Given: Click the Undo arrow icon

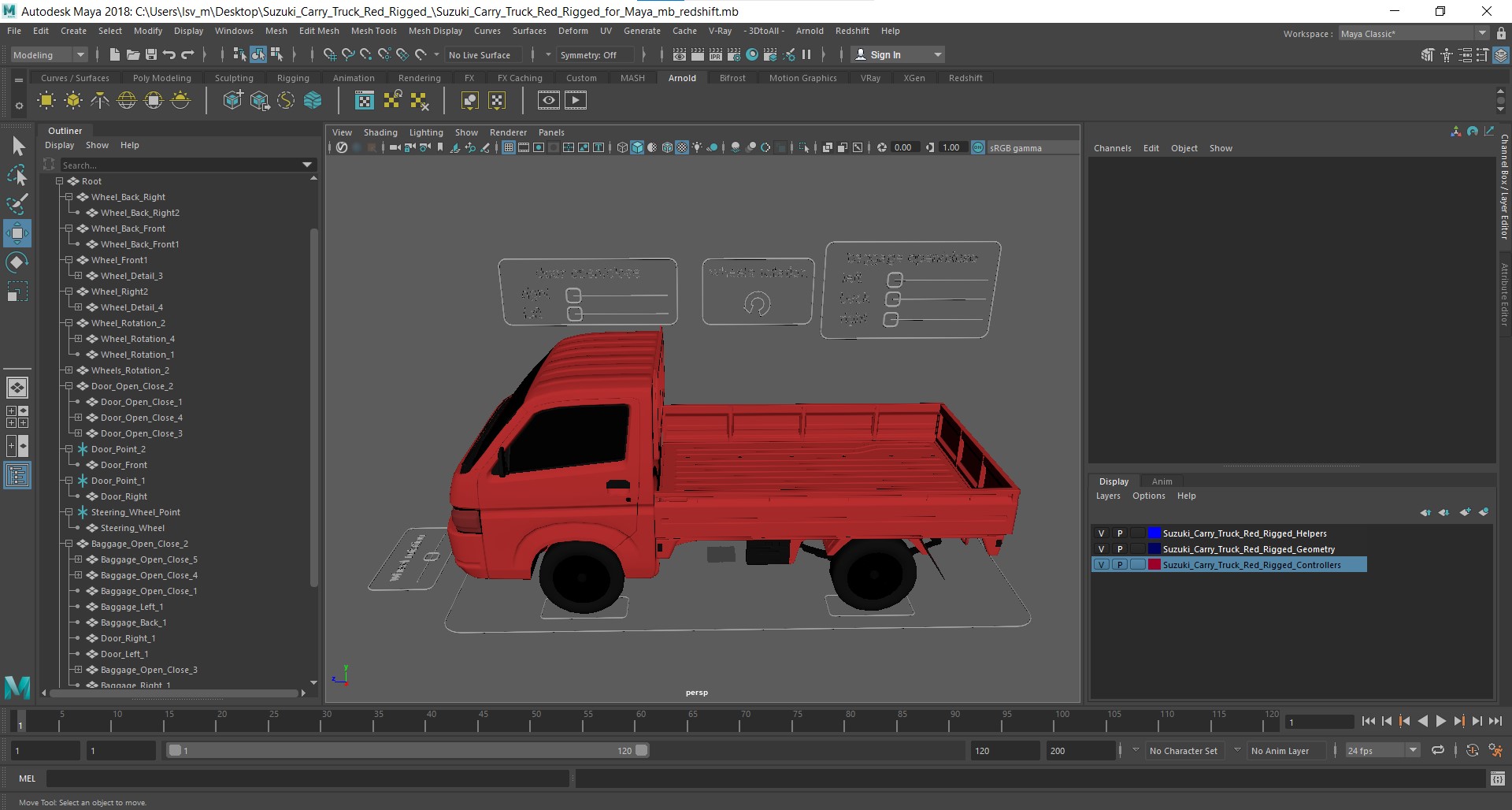Looking at the screenshot, I should click(x=169, y=54).
